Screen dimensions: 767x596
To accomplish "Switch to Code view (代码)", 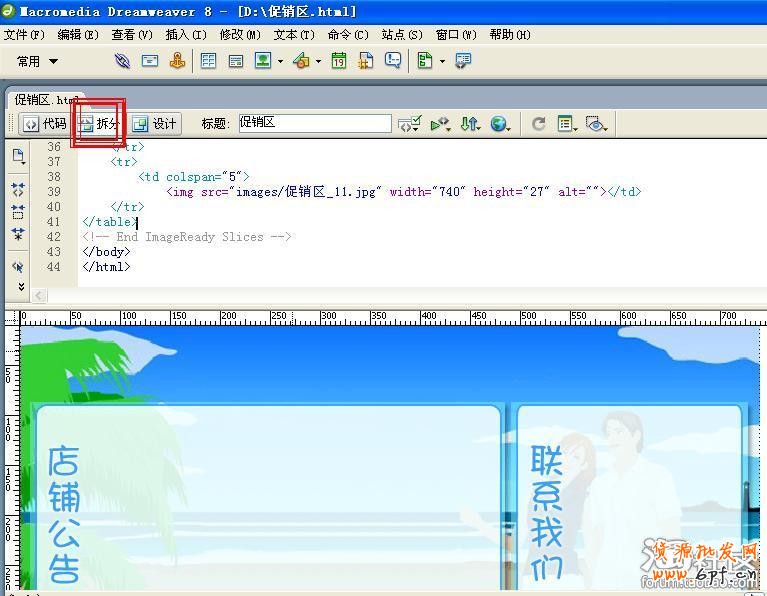I will point(45,124).
